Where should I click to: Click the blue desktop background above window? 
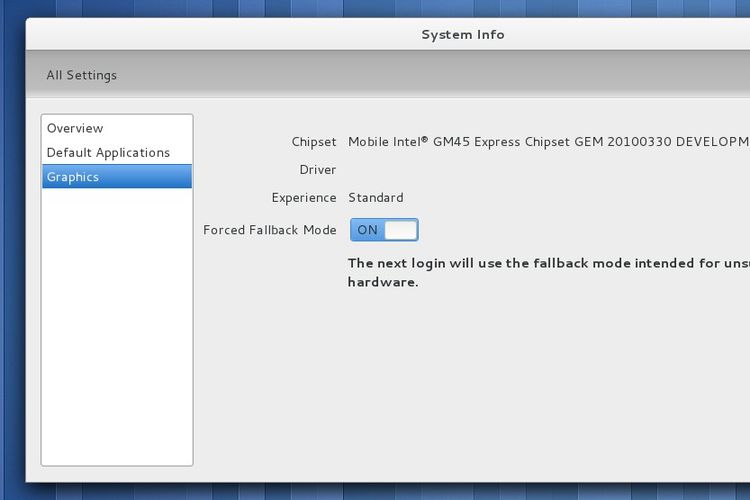tap(400, 8)
